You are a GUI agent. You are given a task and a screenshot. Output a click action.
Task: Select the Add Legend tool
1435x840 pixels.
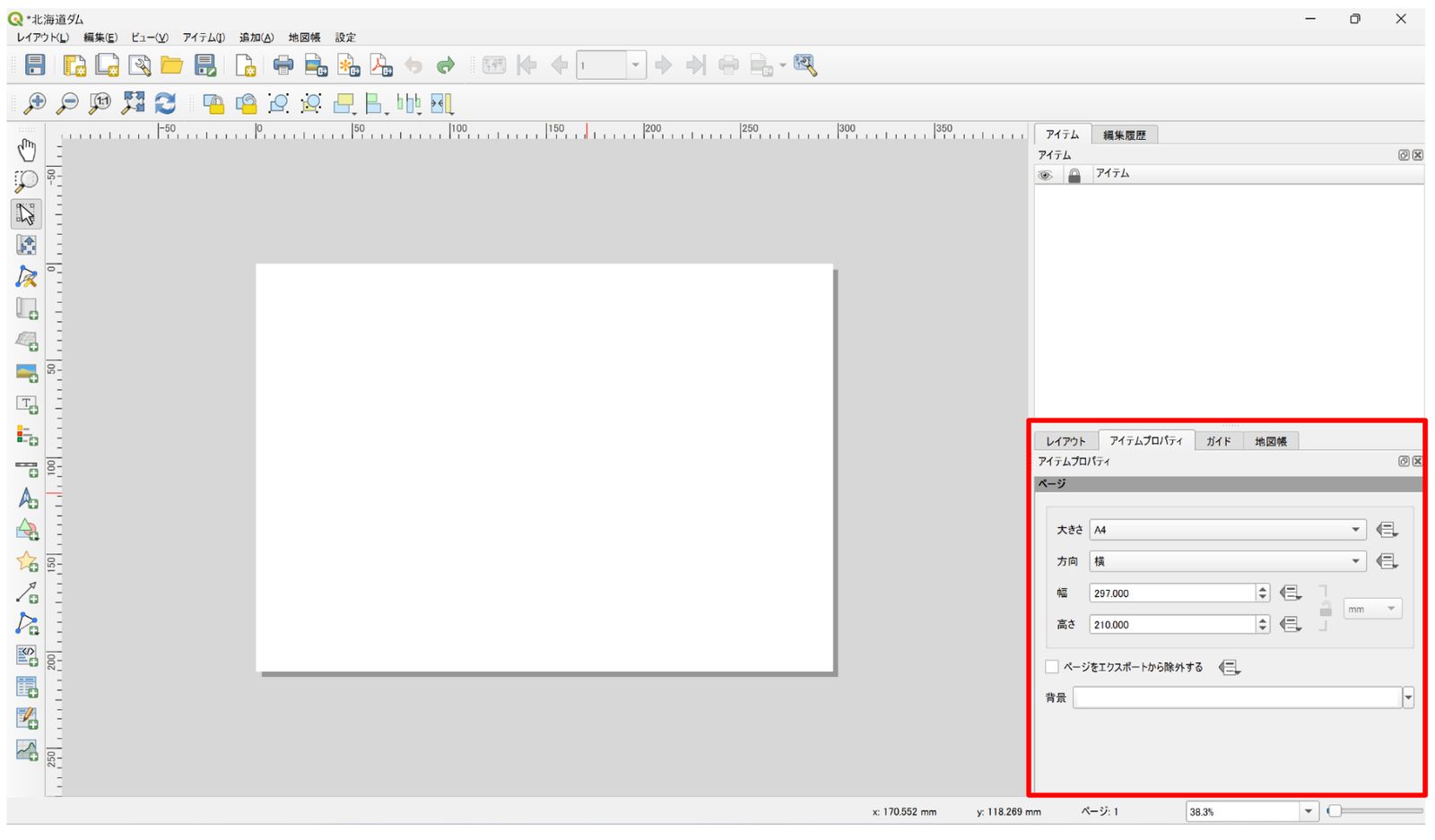point(27,436)
